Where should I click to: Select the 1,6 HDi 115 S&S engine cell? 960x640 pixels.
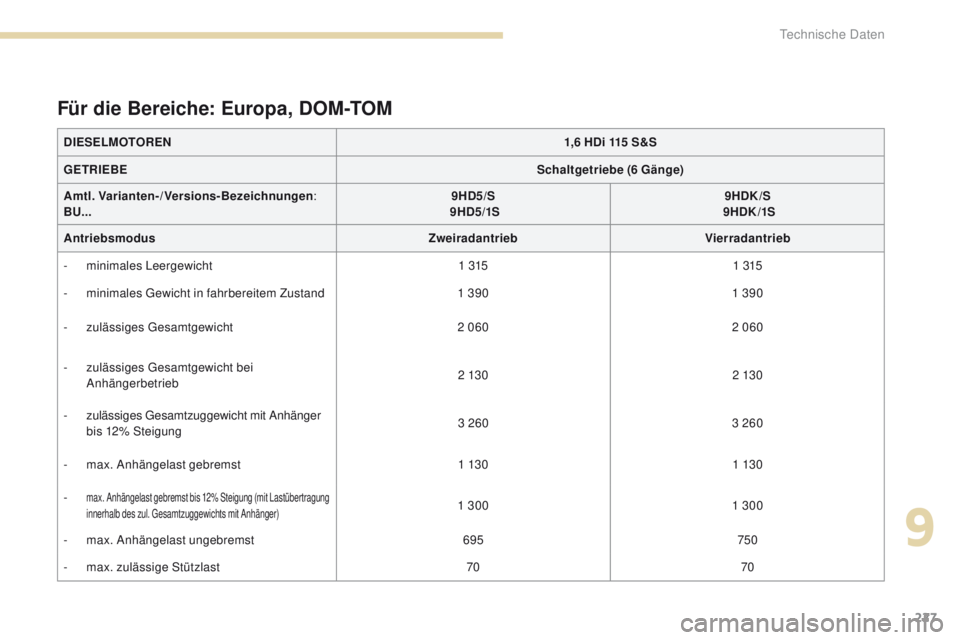point(610,143)
